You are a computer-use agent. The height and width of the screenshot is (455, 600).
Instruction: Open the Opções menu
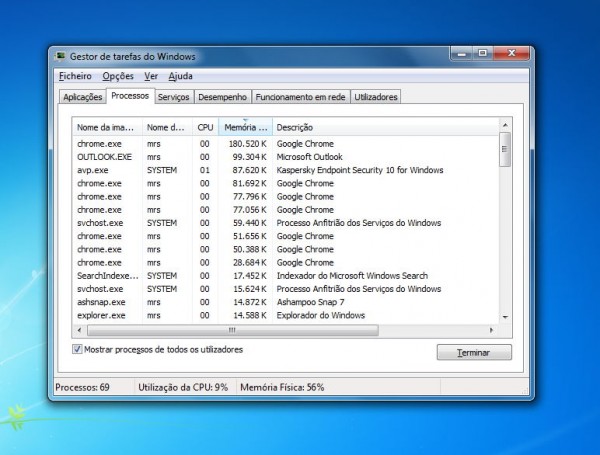118,76
